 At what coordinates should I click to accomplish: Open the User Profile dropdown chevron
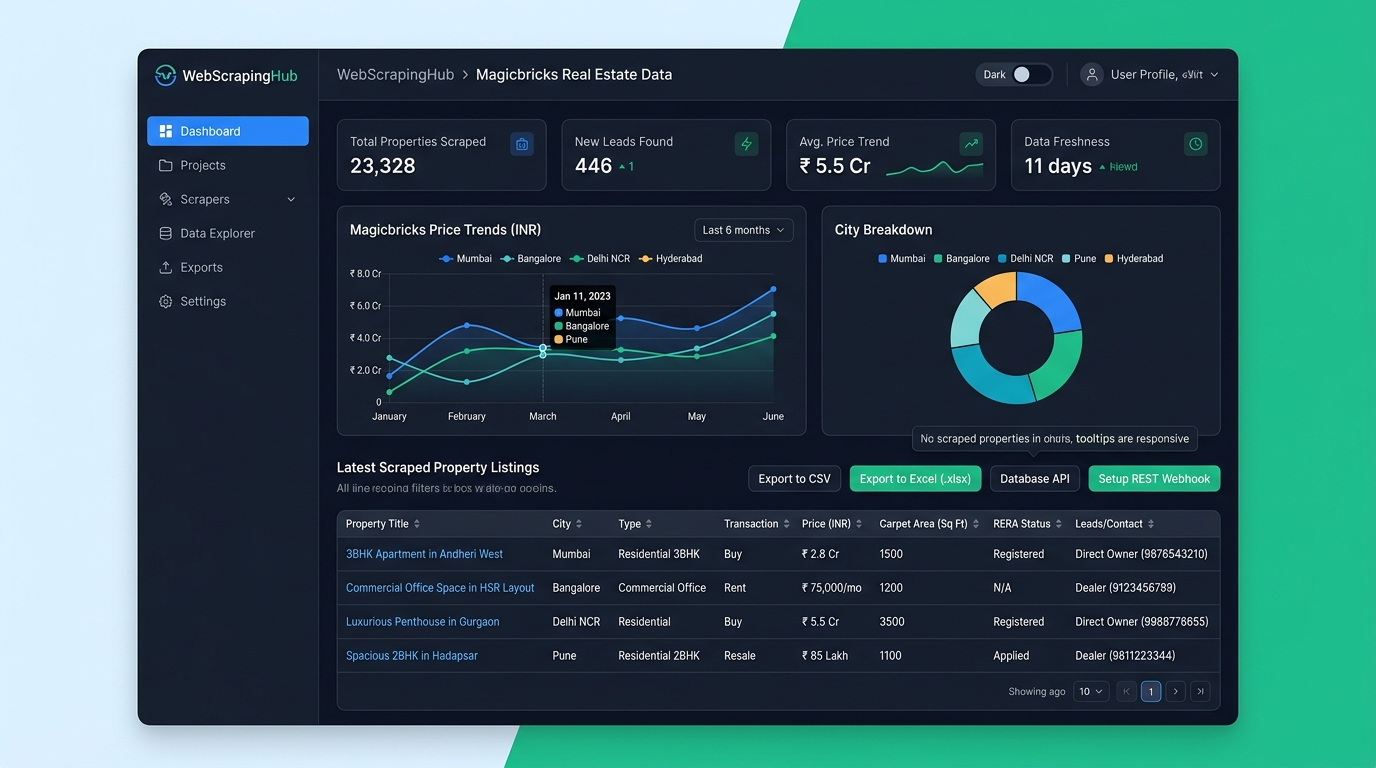(x=1214, y=75)
